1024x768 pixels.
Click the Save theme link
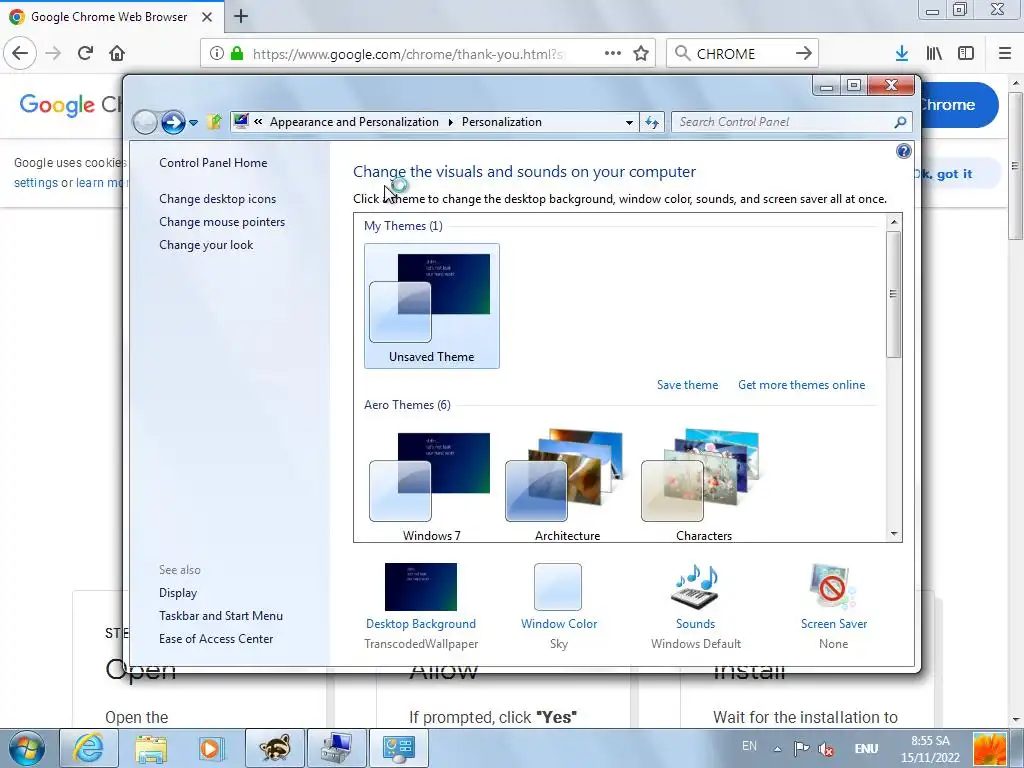687,385
